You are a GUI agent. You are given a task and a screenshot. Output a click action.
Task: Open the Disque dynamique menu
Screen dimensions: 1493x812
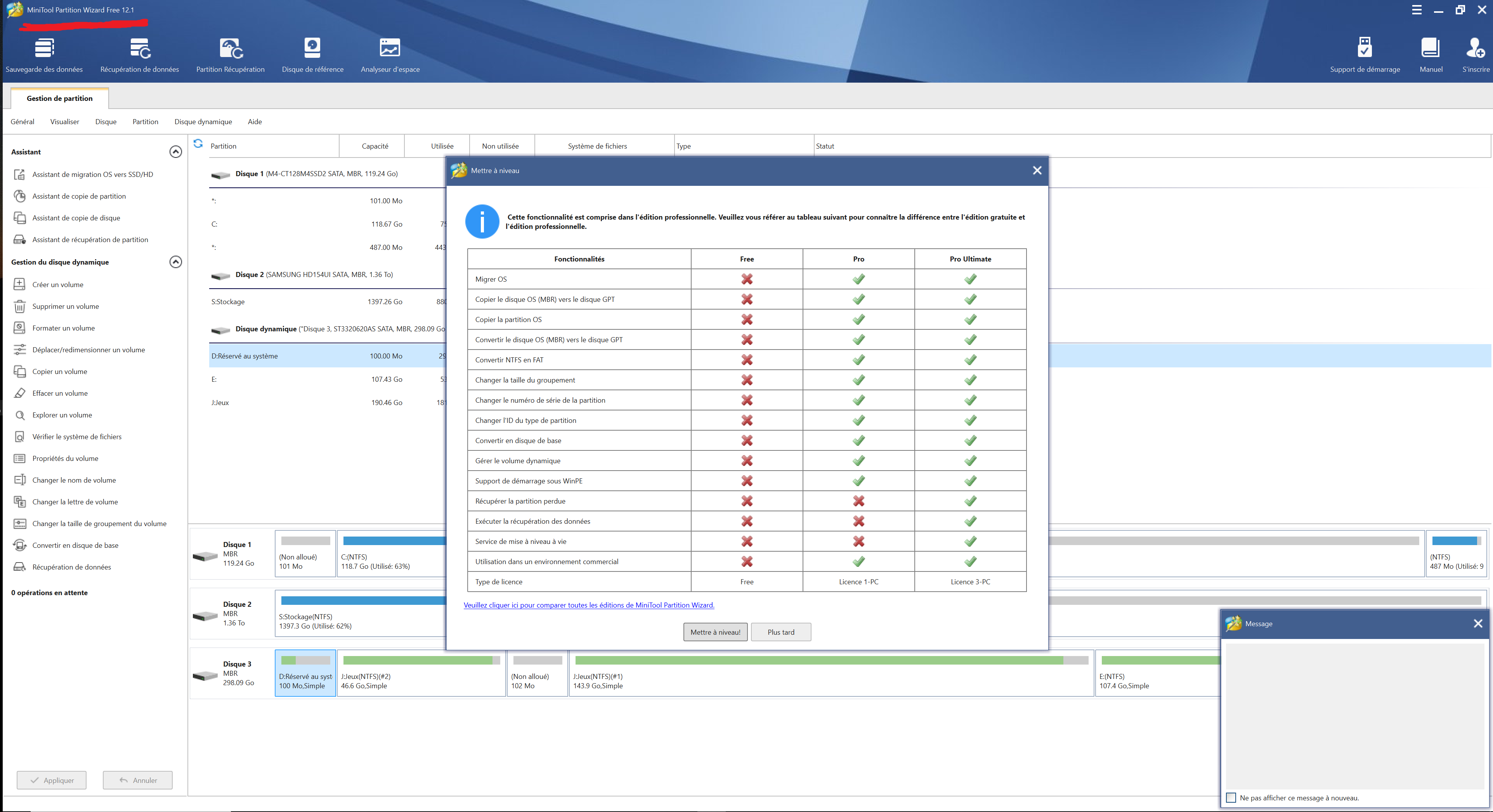click(x=203, y=122)
